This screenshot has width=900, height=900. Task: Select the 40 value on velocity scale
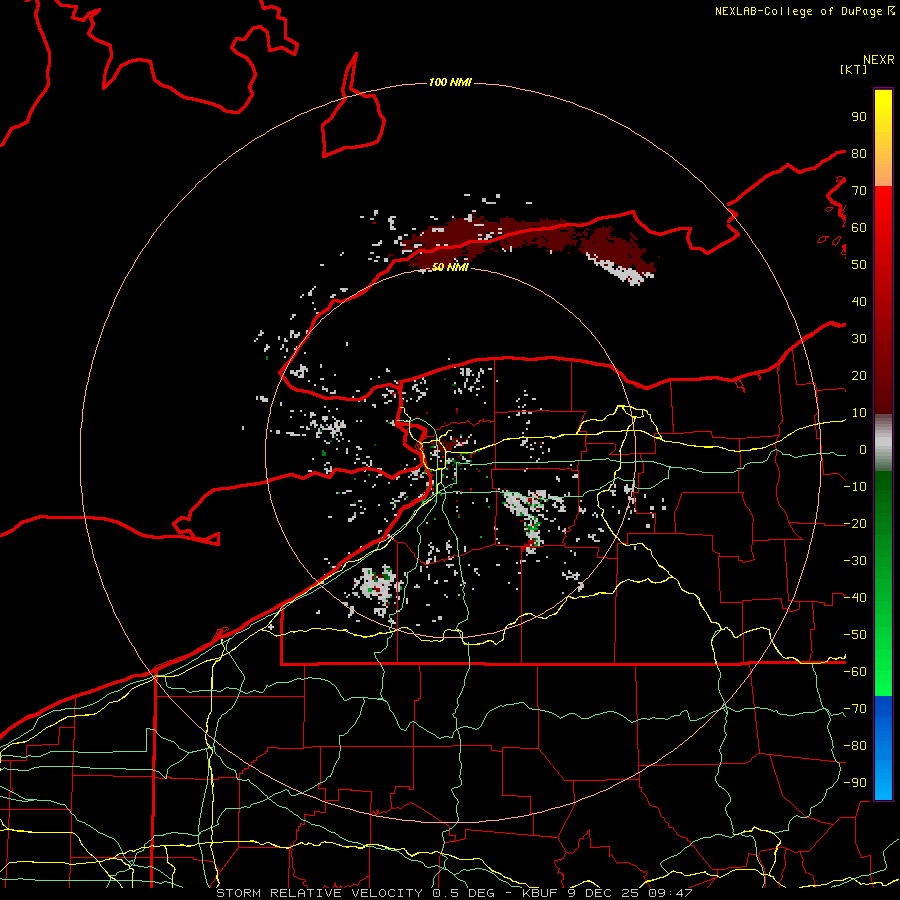click(859, 302)
